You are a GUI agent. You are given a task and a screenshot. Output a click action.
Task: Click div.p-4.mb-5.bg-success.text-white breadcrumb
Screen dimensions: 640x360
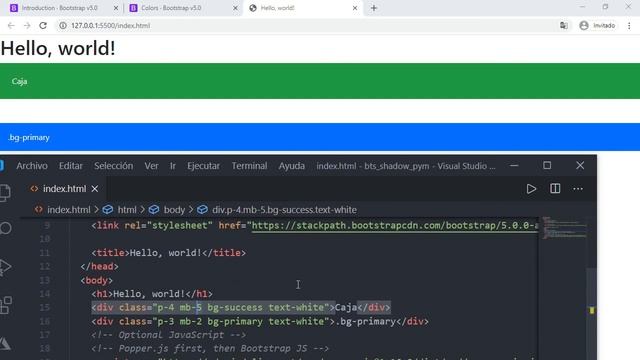click(x=284, y=210)
